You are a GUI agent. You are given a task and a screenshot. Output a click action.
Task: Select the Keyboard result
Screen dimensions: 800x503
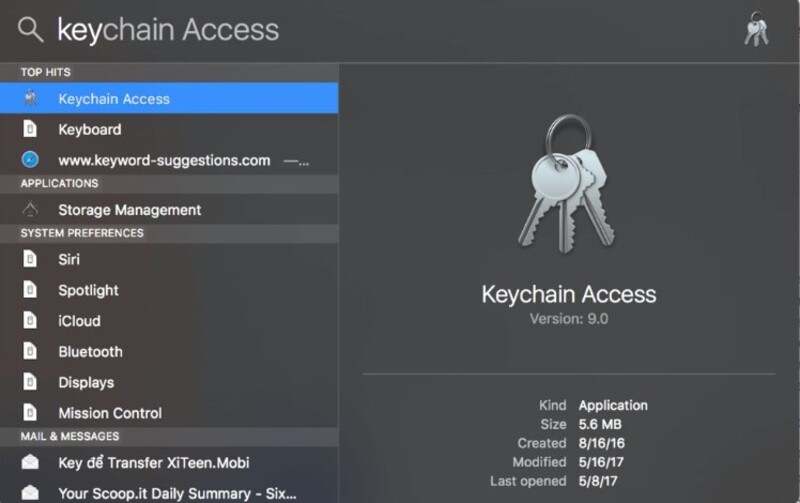coord(169,129)
